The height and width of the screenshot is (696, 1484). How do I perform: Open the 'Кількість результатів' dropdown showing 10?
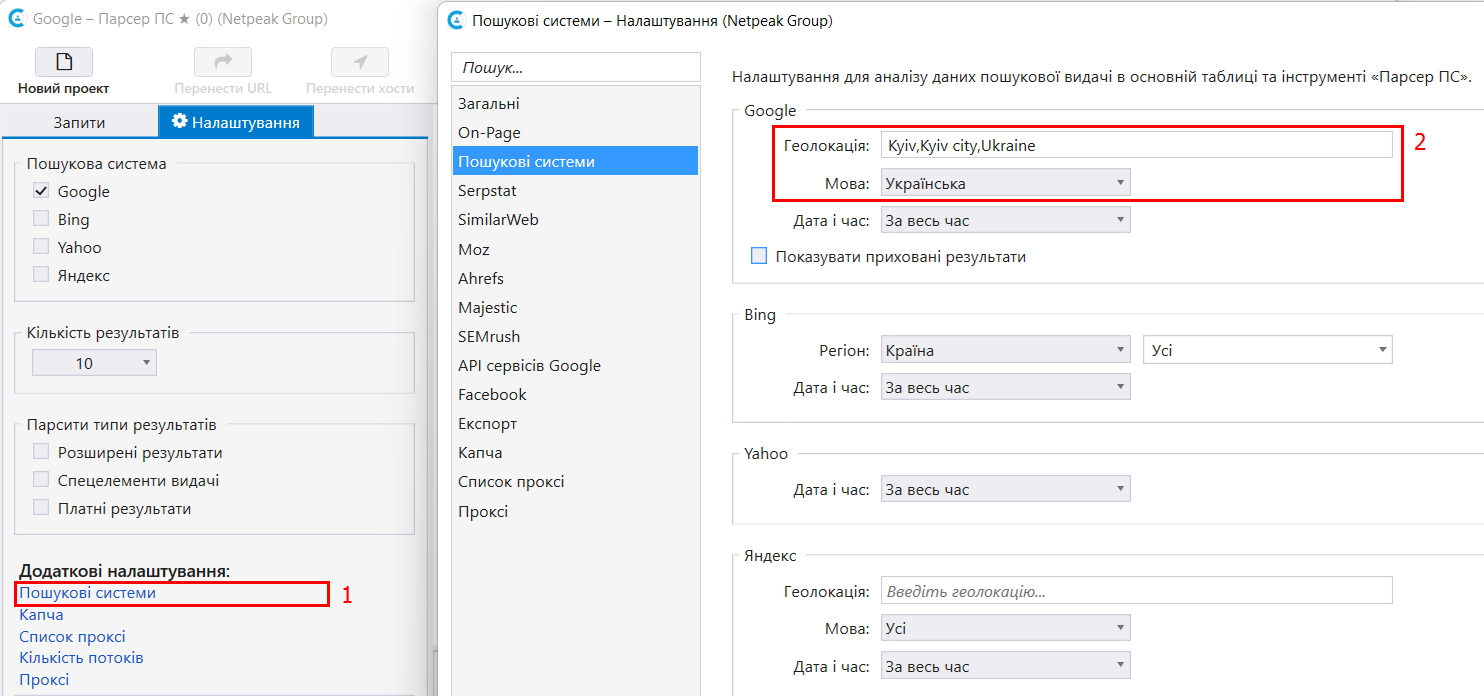[94, 363]
